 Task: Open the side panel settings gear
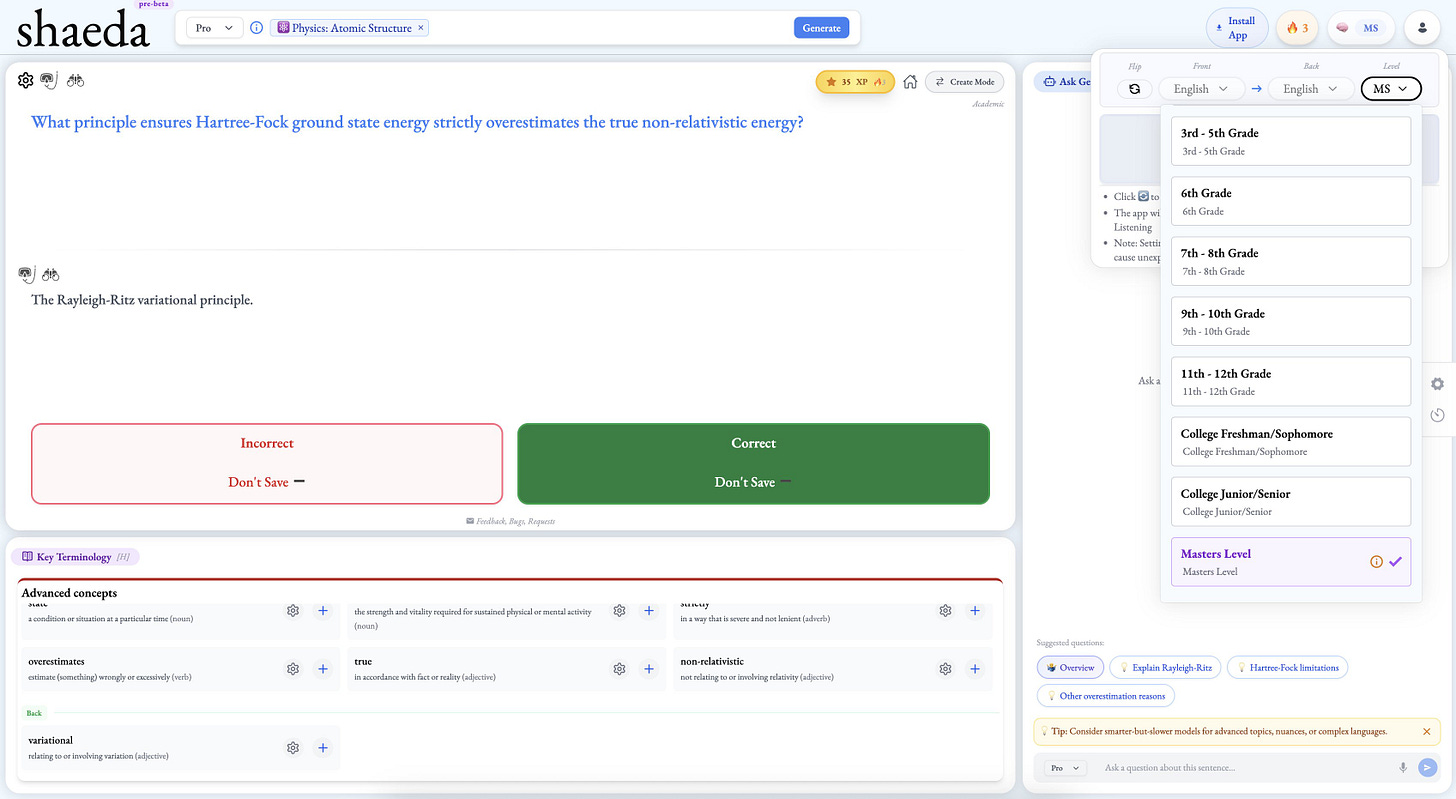[x=1437, y=384]
